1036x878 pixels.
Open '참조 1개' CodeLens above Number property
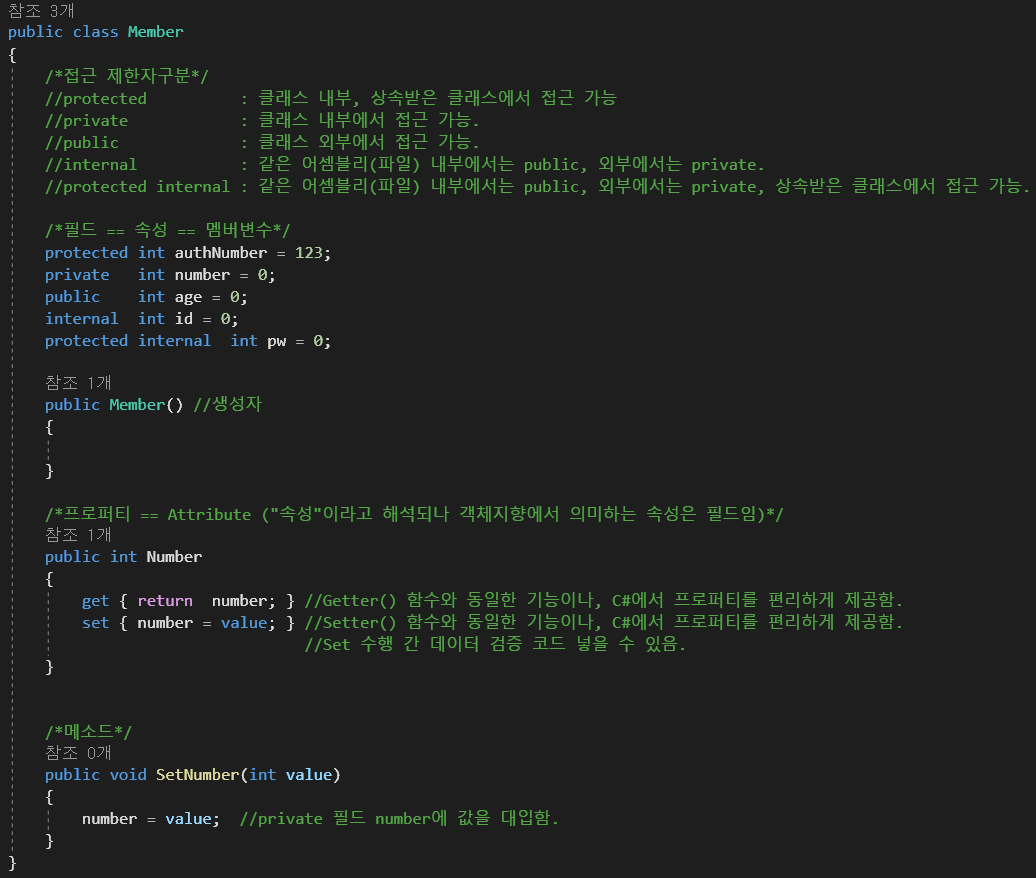(79, 534)
